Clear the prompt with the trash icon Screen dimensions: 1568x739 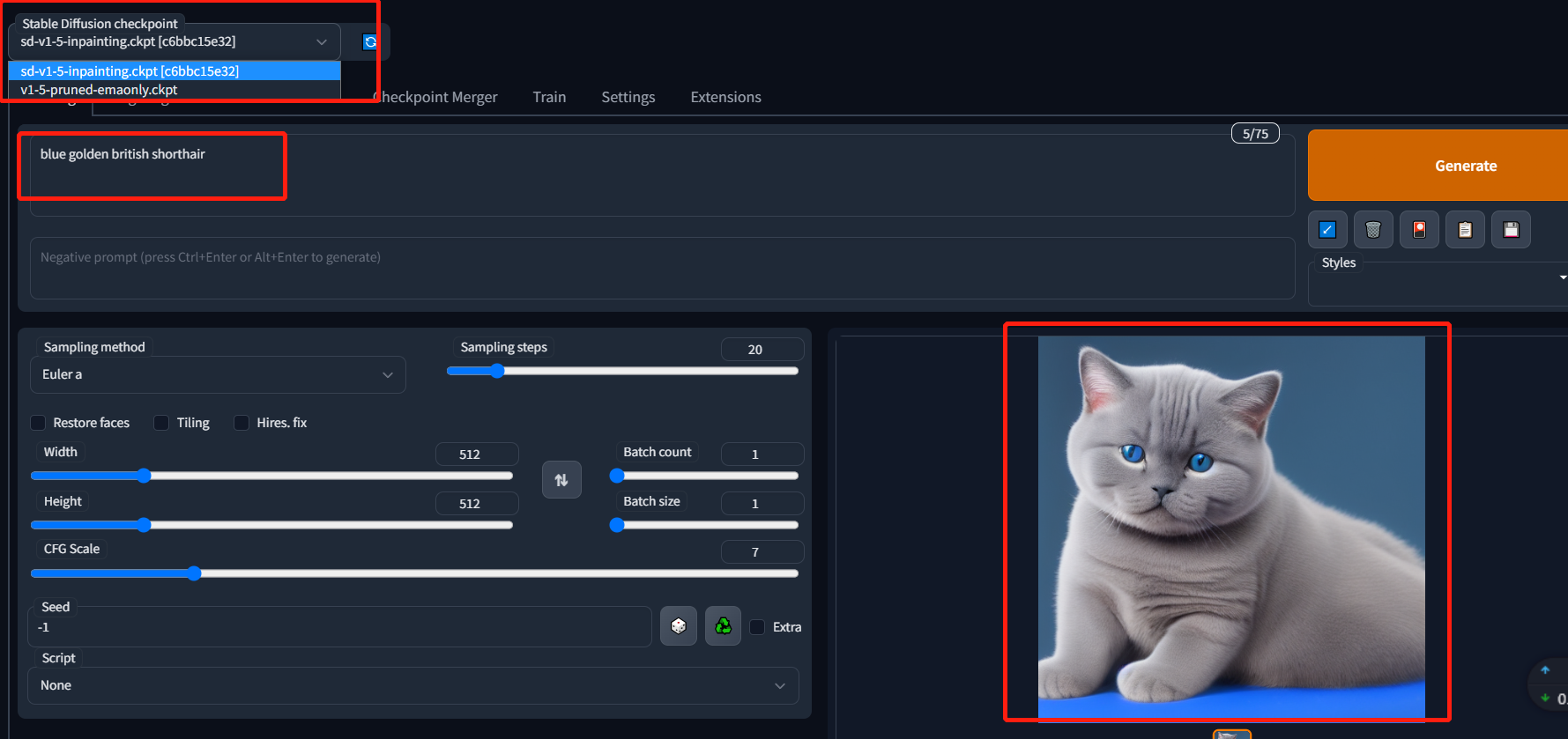(1373, 230)
